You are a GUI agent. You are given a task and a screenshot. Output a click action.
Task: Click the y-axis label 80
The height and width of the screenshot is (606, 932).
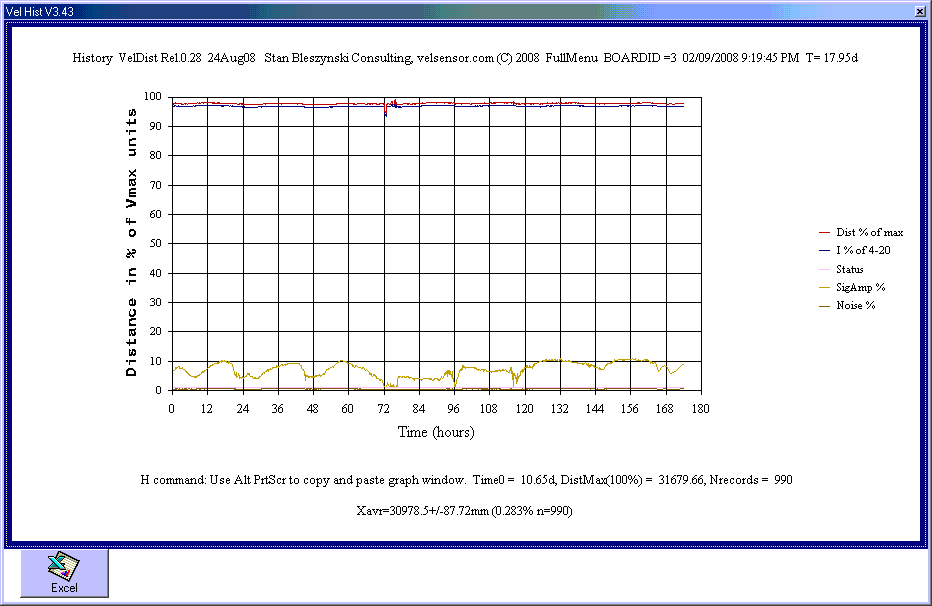click(155, 155)
